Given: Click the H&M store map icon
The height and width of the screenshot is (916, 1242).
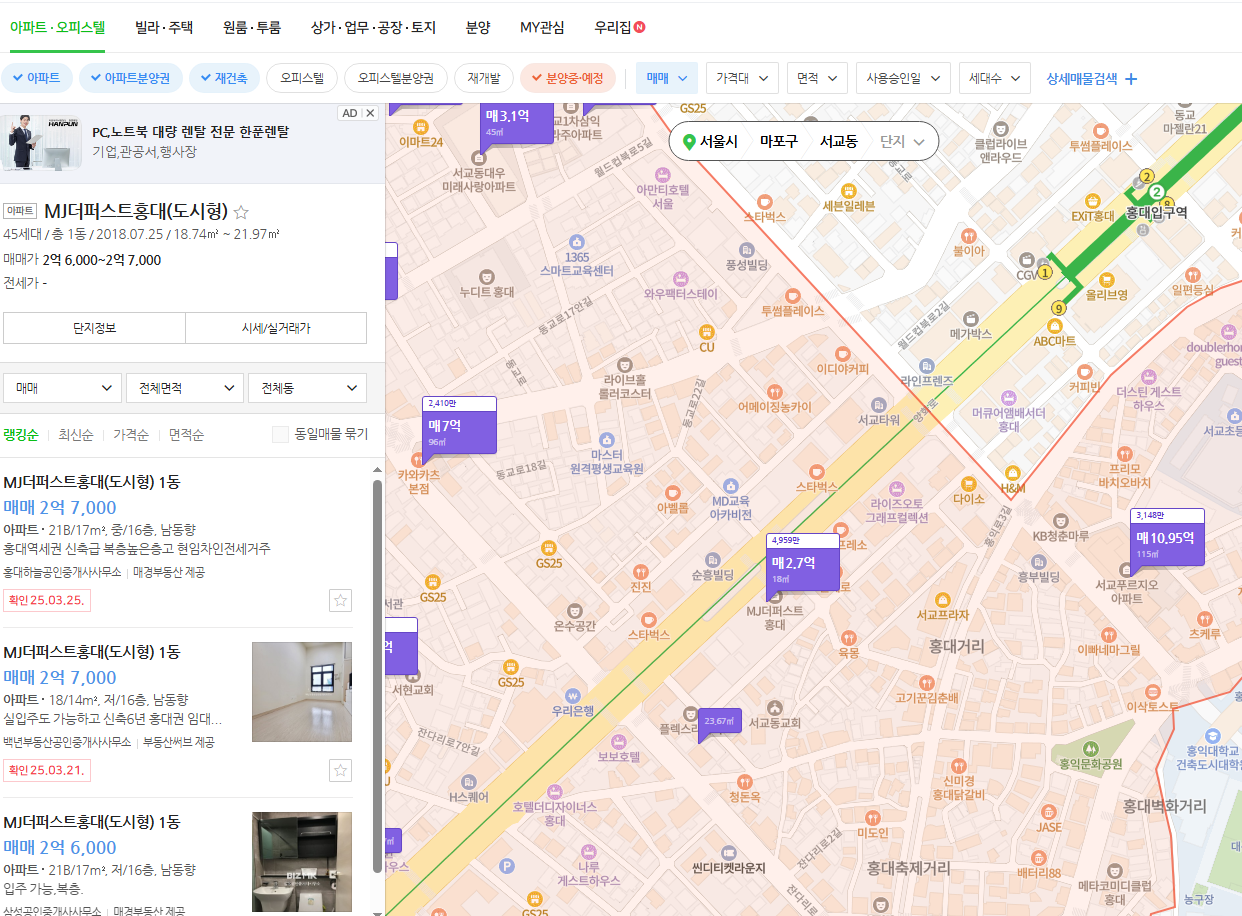Looking at the screenshot, I should click(1013, 473).
